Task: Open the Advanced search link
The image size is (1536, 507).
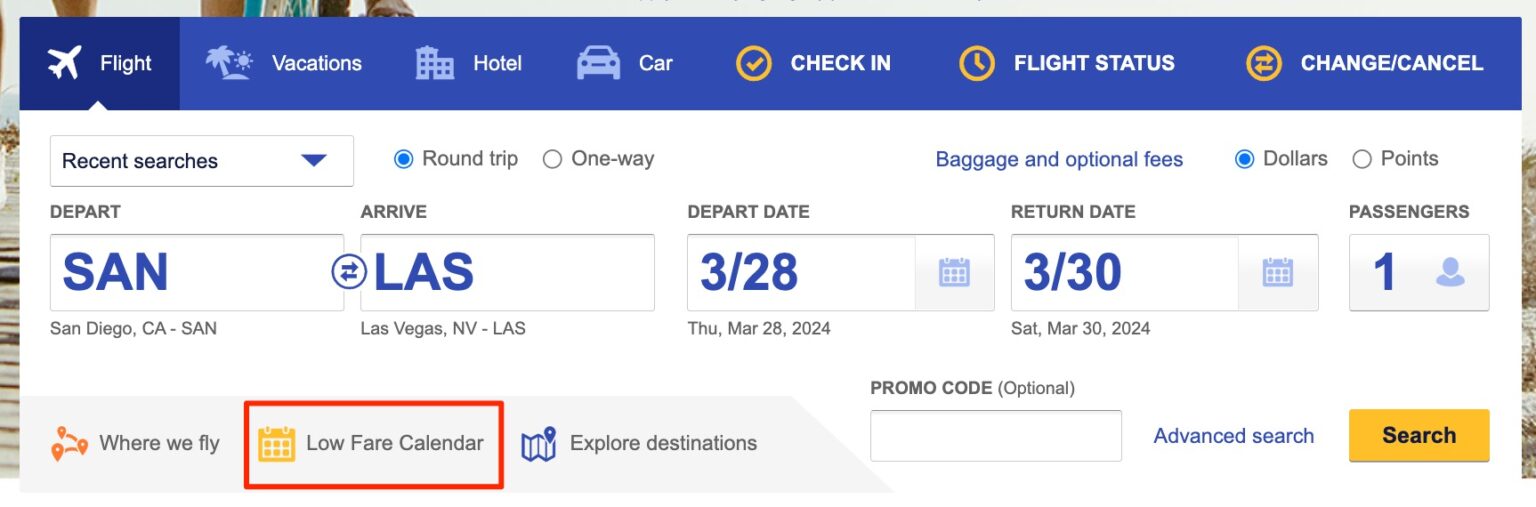Action: (1233, 436)
